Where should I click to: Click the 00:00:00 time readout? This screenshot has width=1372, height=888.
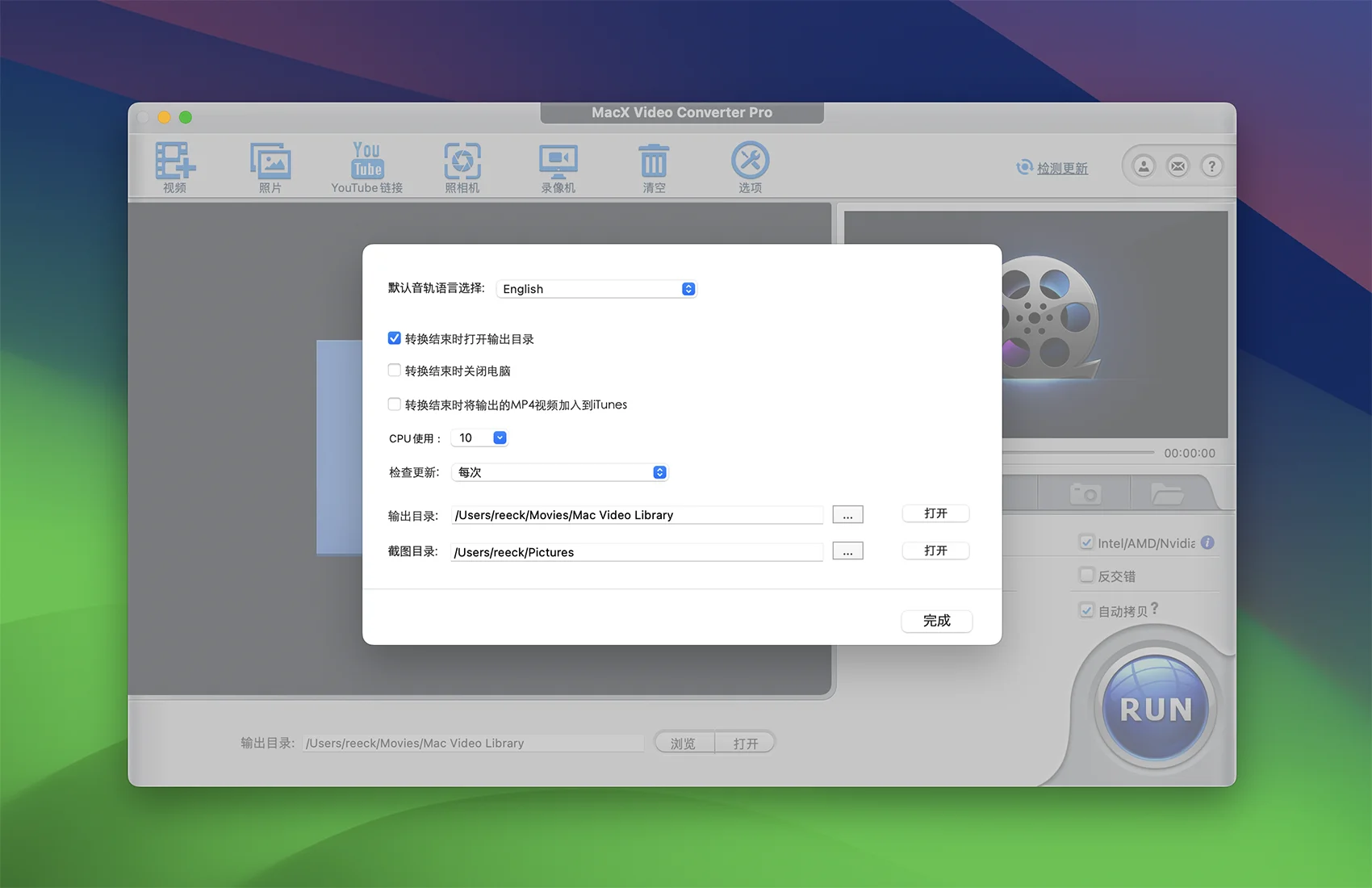[x=1190, y=453]
